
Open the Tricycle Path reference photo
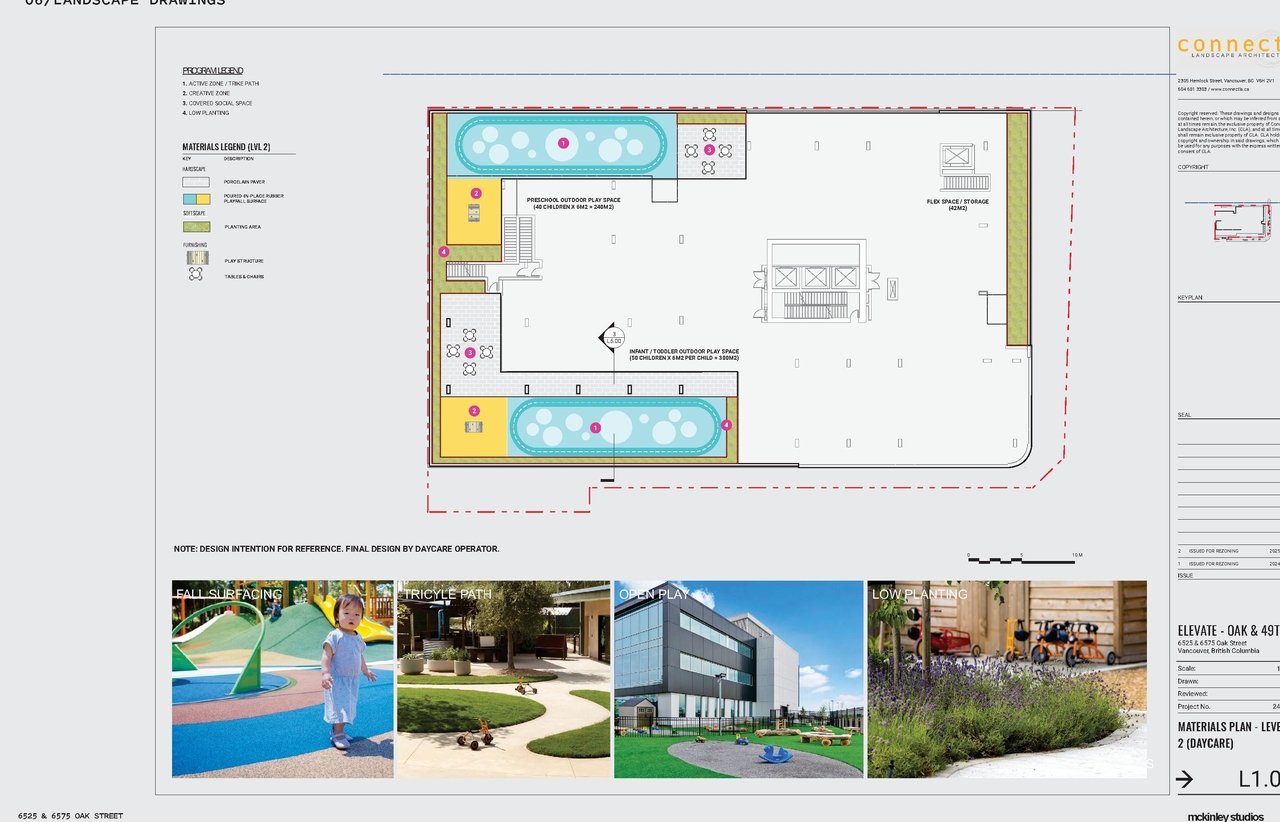(504, 679)
